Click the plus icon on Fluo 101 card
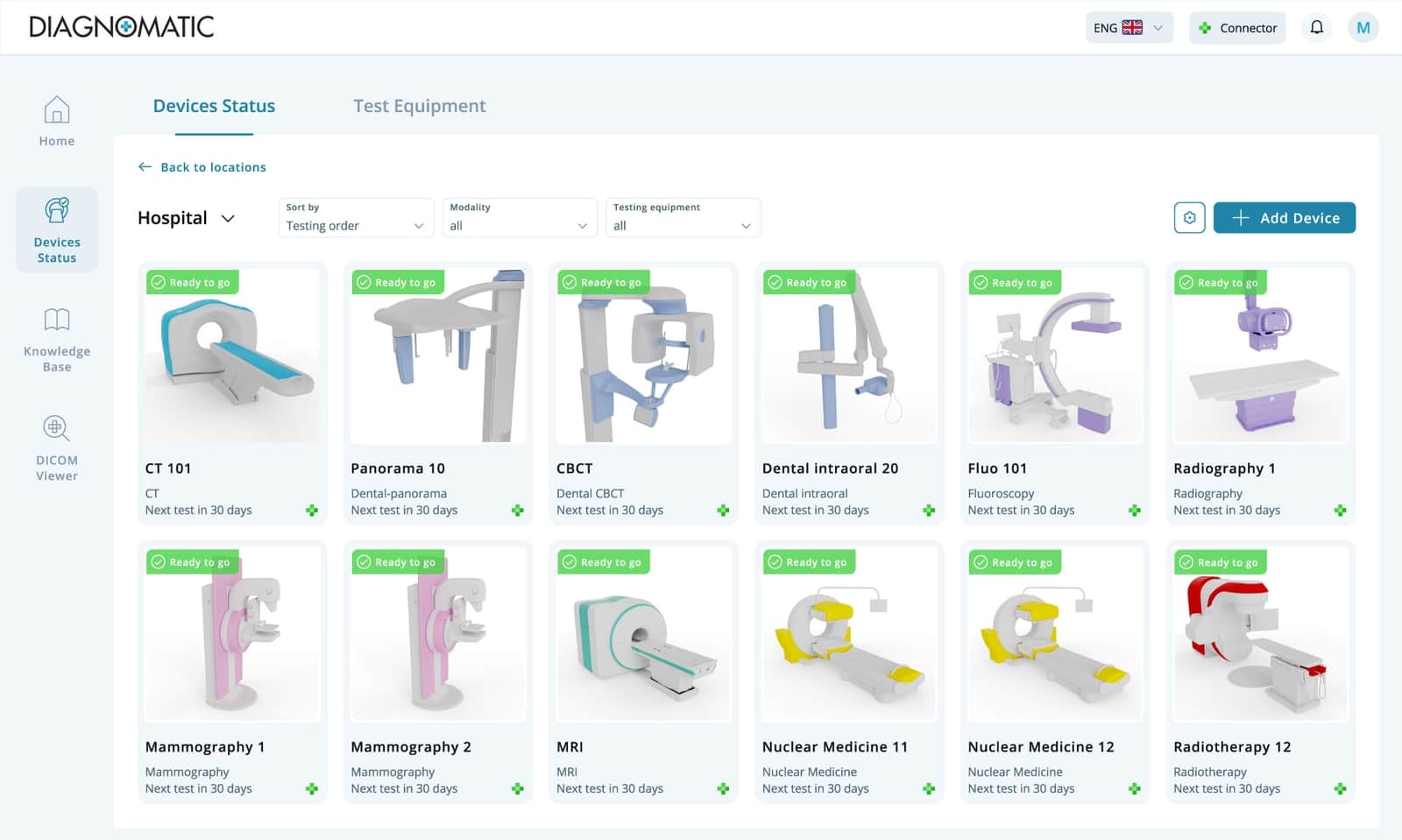Viewport: 1402px width, 840px height. [x=1135, y=509]
